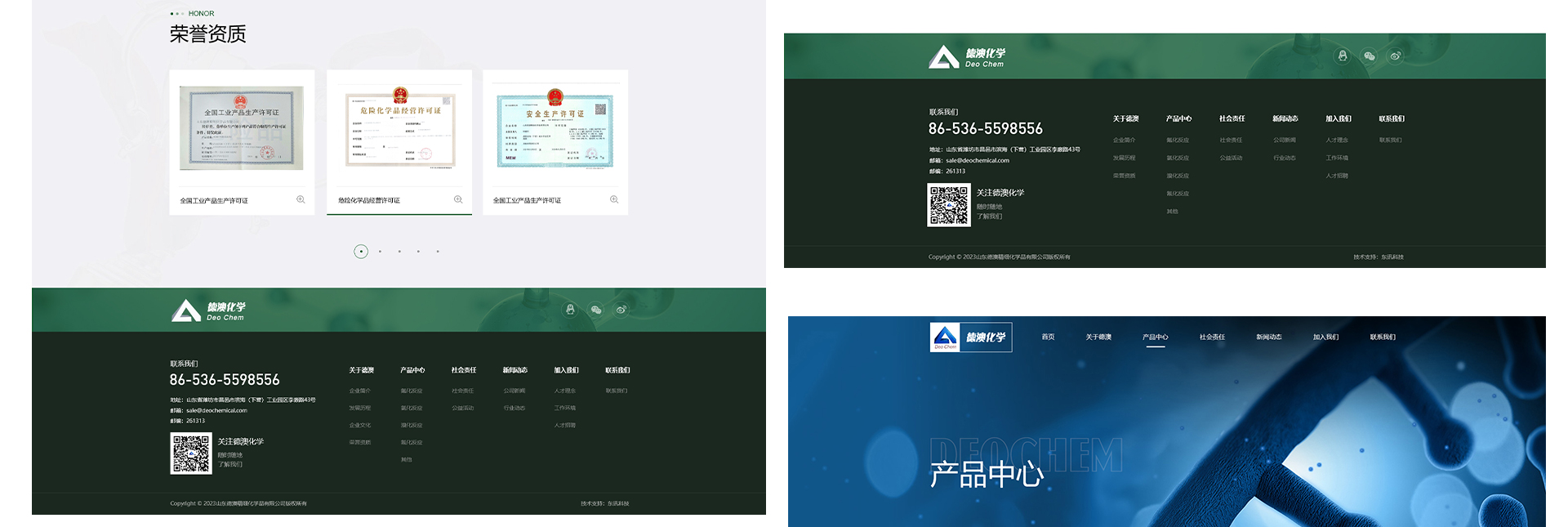Click magnifier icon on 安全生产许可证 certificate card
The height and width of the screenshot is (527, 1568).
(613, 199)
